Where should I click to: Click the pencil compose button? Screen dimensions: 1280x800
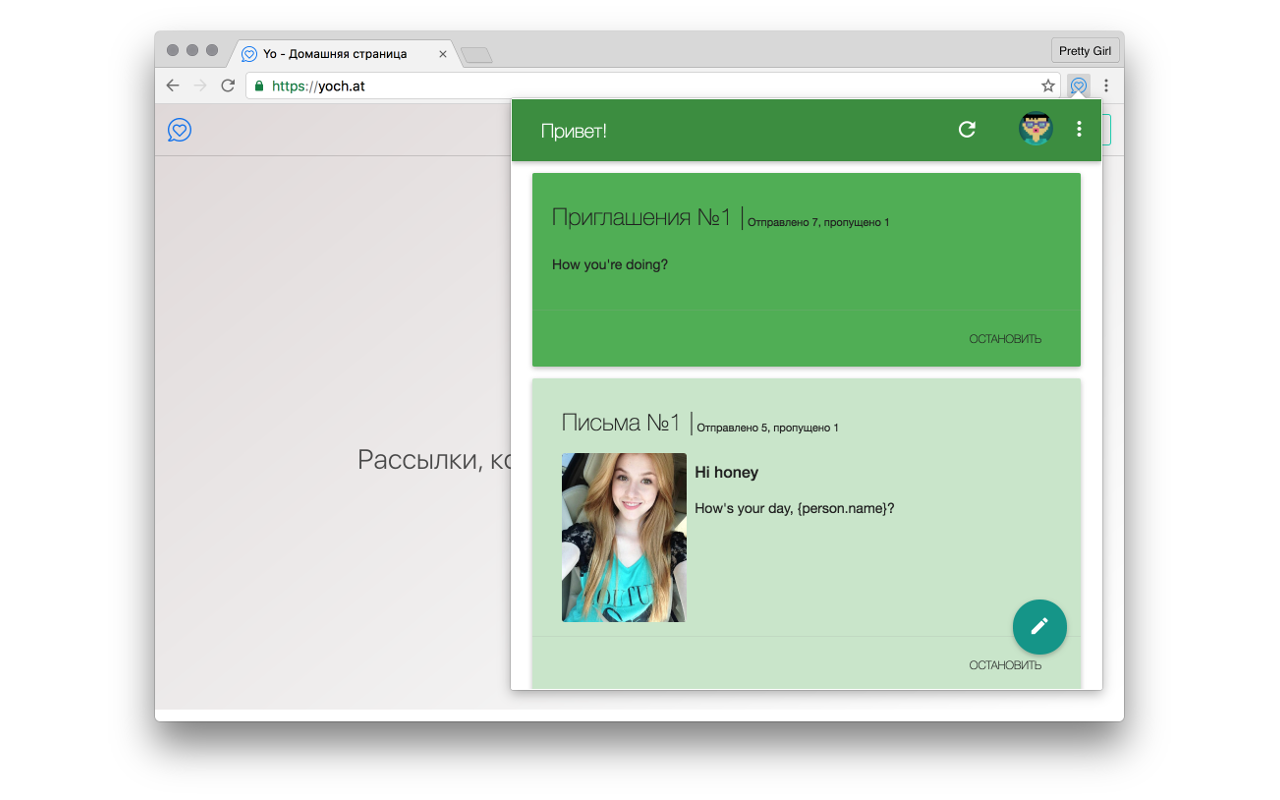[1039, 627]
